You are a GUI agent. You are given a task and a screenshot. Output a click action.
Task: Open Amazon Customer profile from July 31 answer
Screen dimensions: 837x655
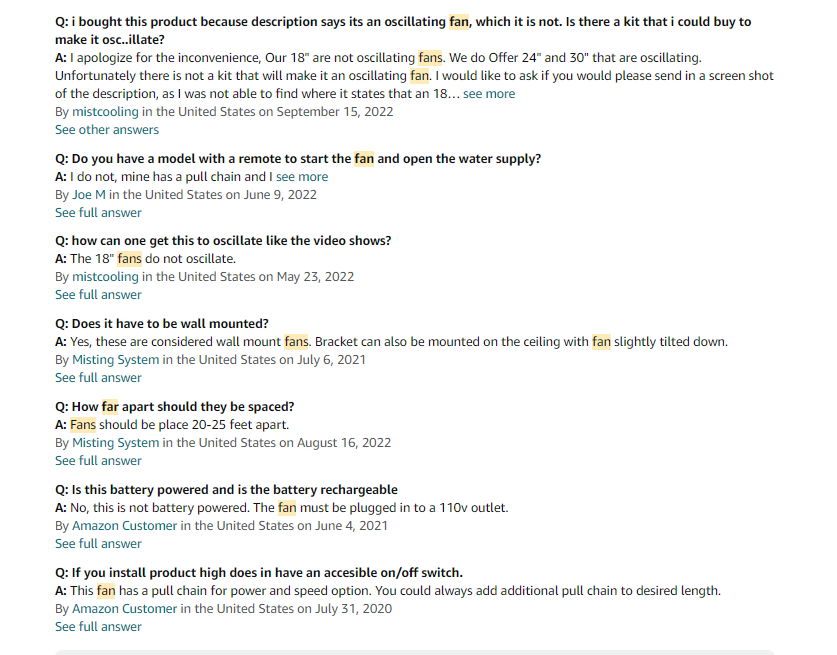tap(124, 609)
